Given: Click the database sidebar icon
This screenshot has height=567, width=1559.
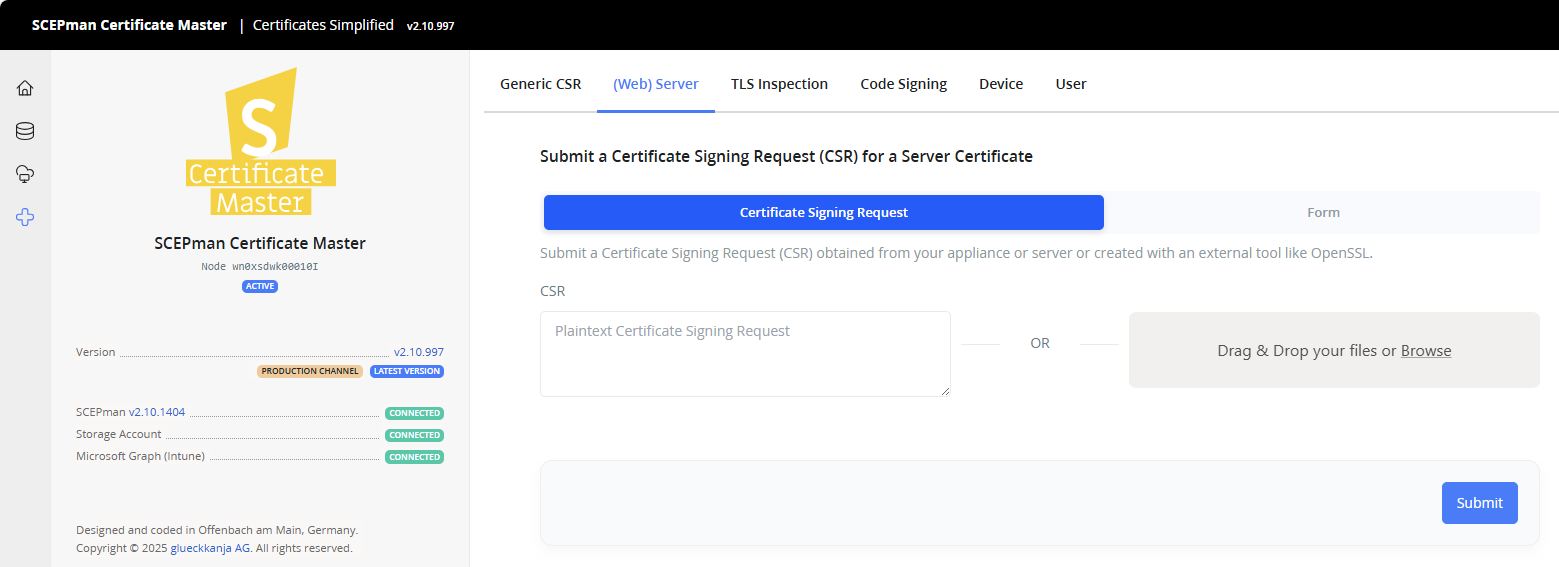Looking at the screenshot, I should tap(25, 131).
